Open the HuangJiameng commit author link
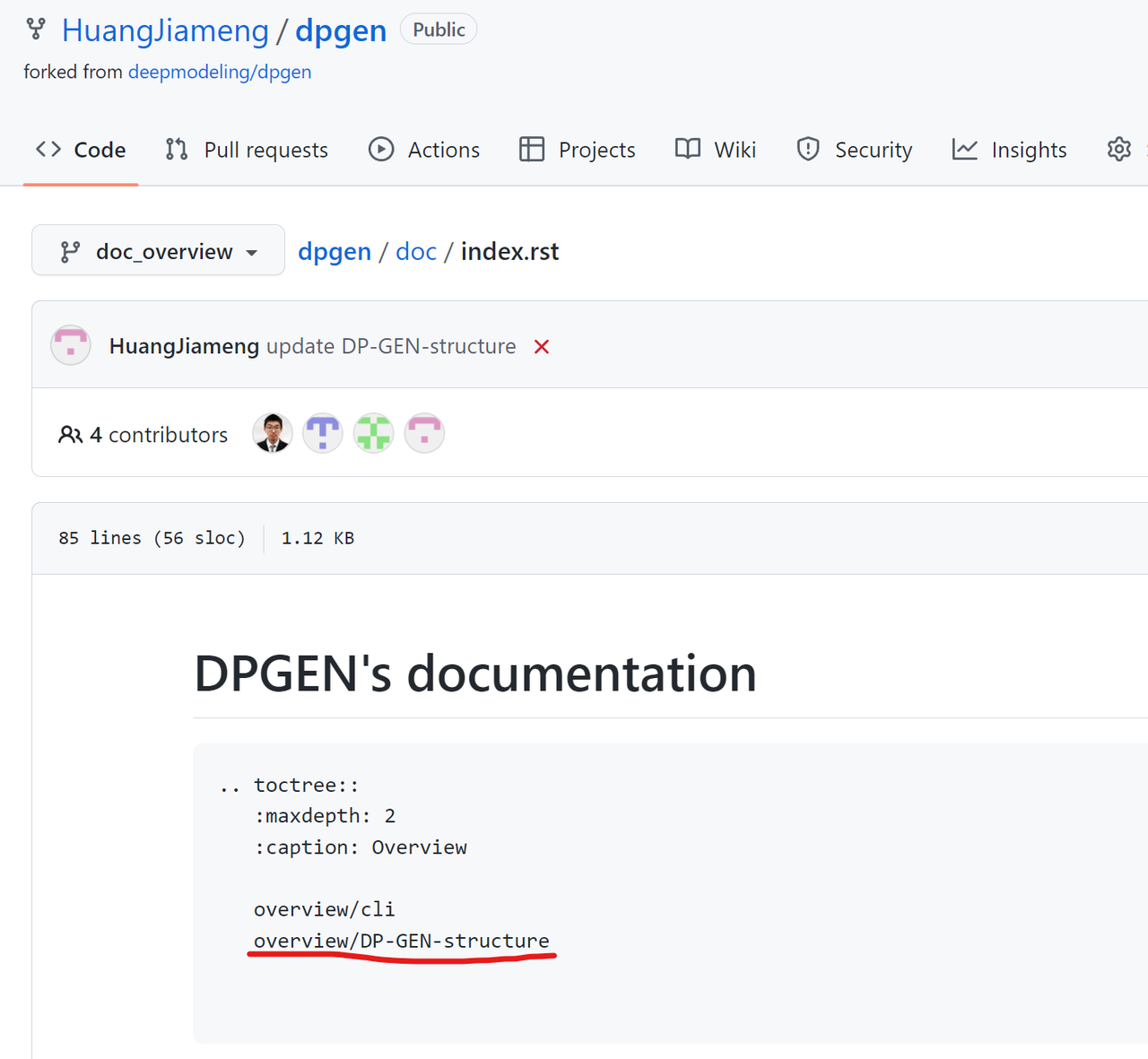 click(x=184, y=346)
